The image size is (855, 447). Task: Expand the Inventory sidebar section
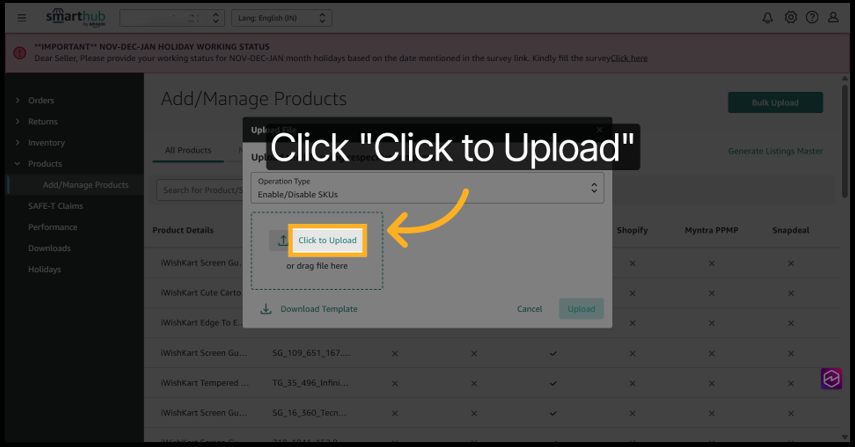tap(46, 143)
